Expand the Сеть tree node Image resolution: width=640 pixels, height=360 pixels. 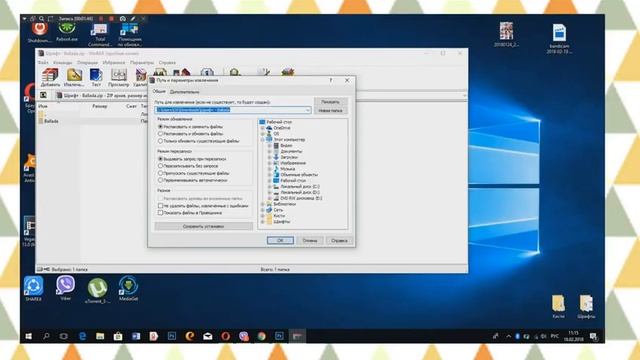coord(262,210)
